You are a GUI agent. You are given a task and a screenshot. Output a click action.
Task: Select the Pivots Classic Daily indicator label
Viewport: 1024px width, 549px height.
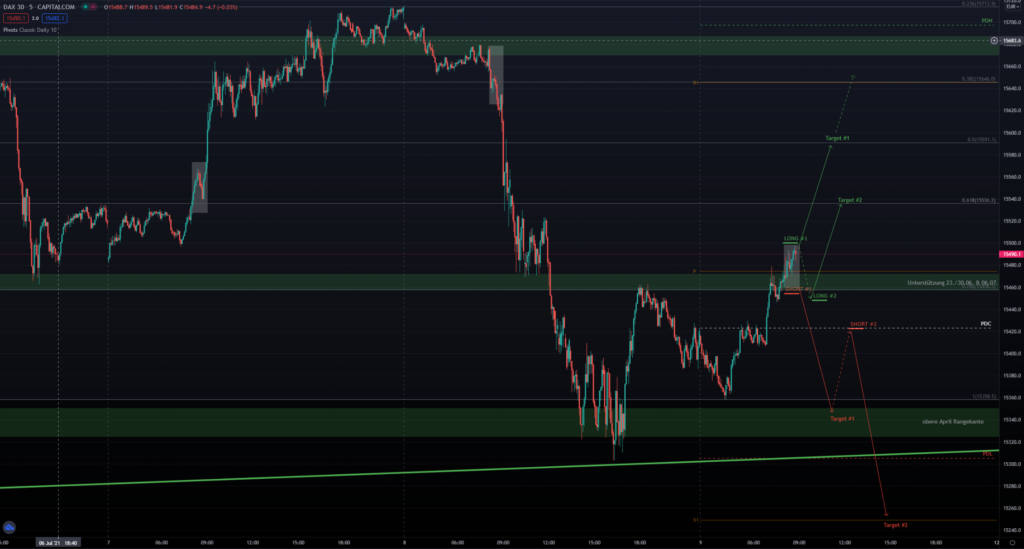point(30,29)
